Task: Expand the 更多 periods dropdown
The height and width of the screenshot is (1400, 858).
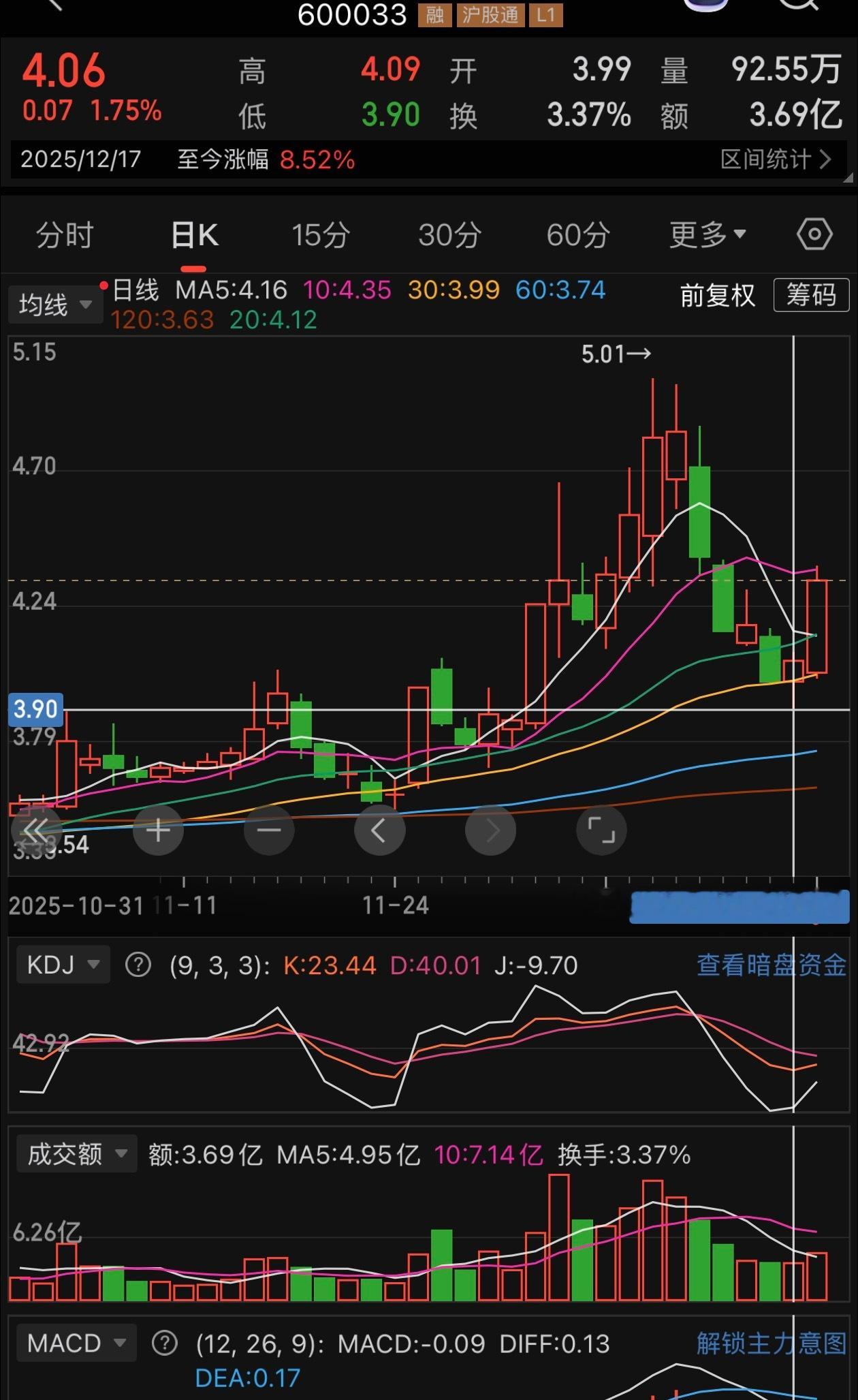Action: coord(708,236)
